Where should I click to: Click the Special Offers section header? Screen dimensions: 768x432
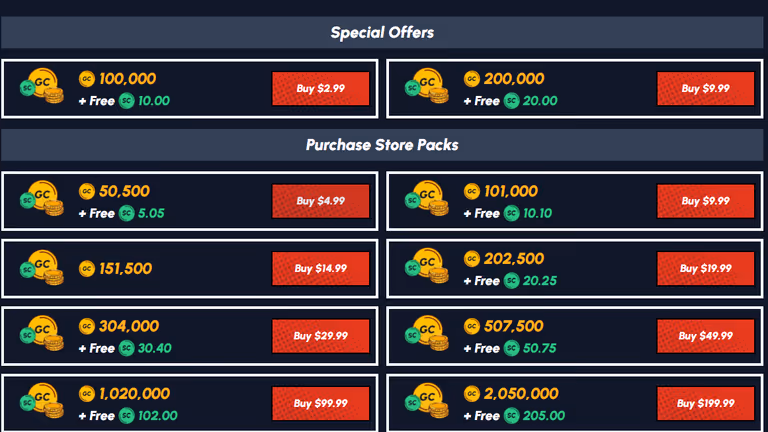point(382,32)
